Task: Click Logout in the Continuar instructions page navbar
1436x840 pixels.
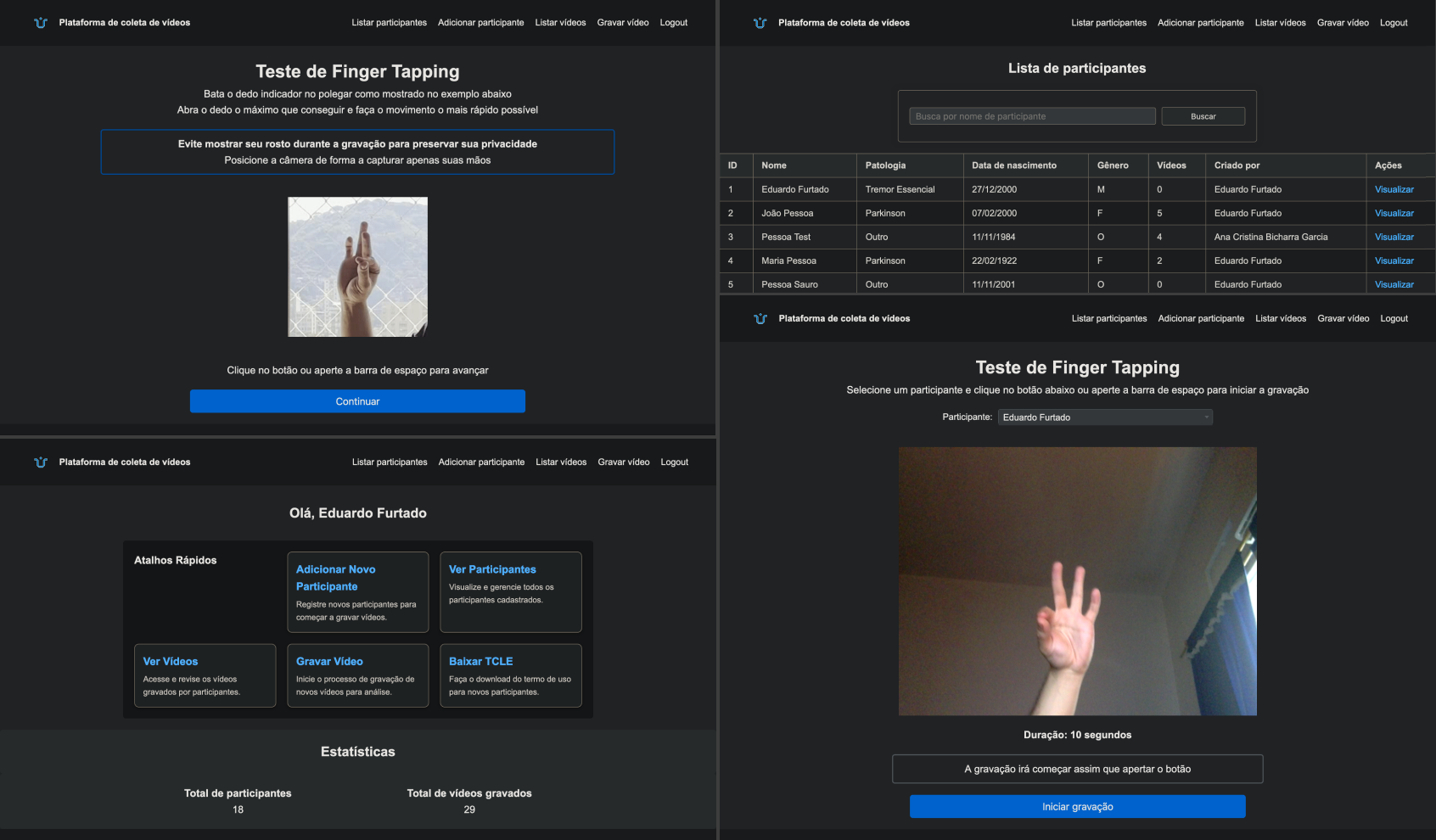Action: coord(674,23)
